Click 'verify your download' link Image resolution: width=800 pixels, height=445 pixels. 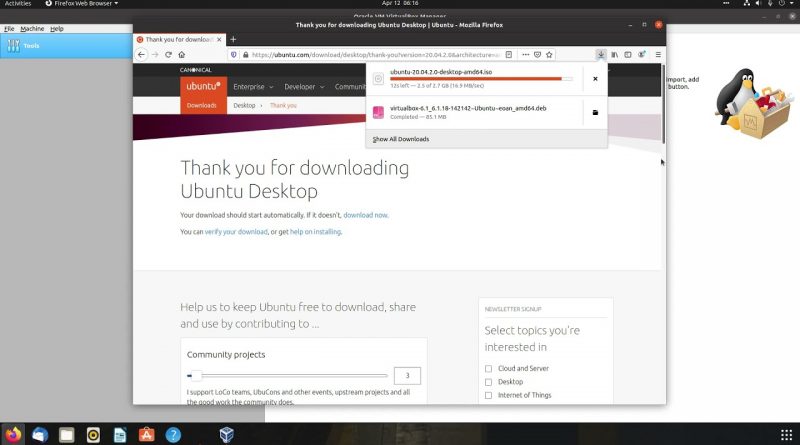[x=236, y=232]
